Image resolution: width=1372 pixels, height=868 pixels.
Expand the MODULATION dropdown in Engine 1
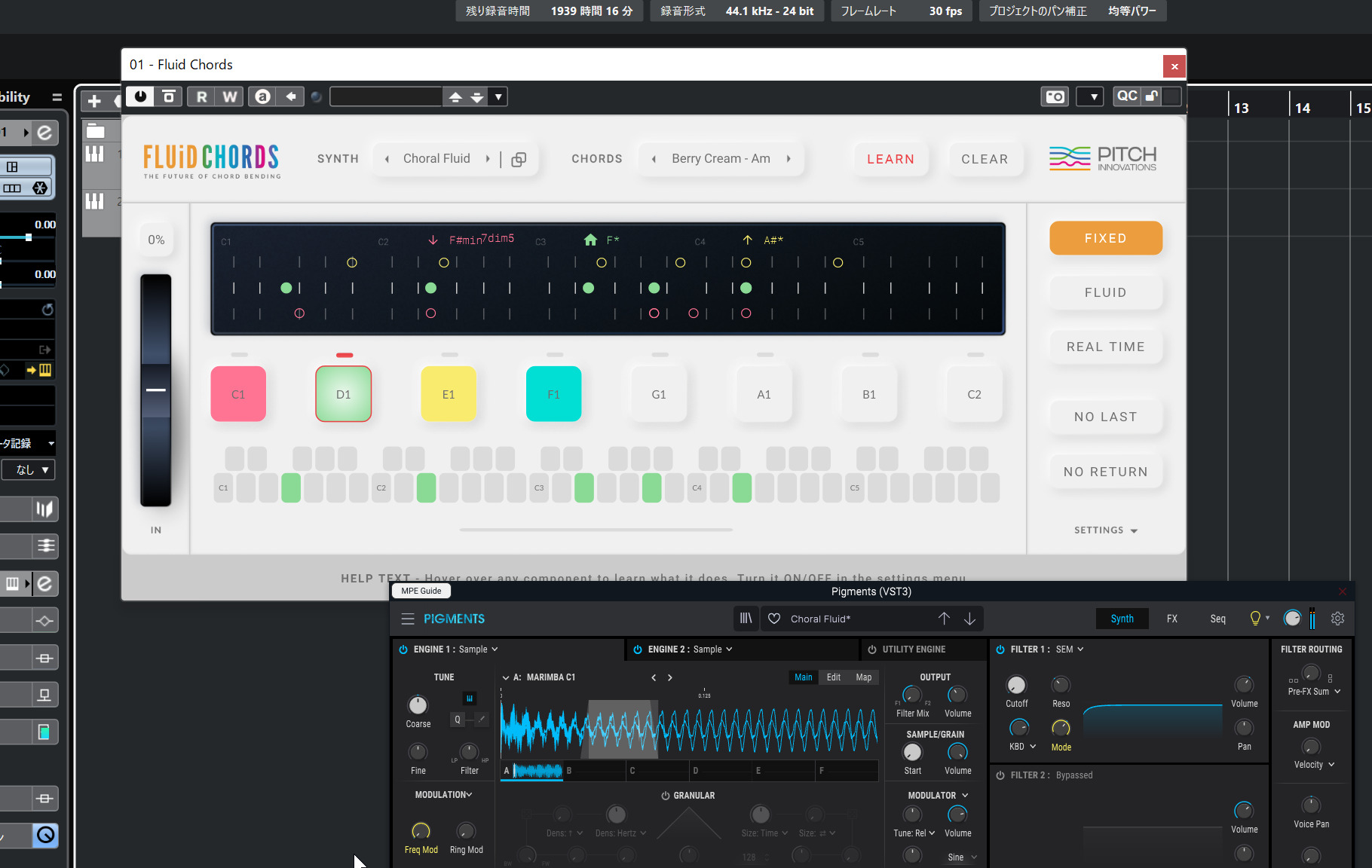[x=444, y=795]
